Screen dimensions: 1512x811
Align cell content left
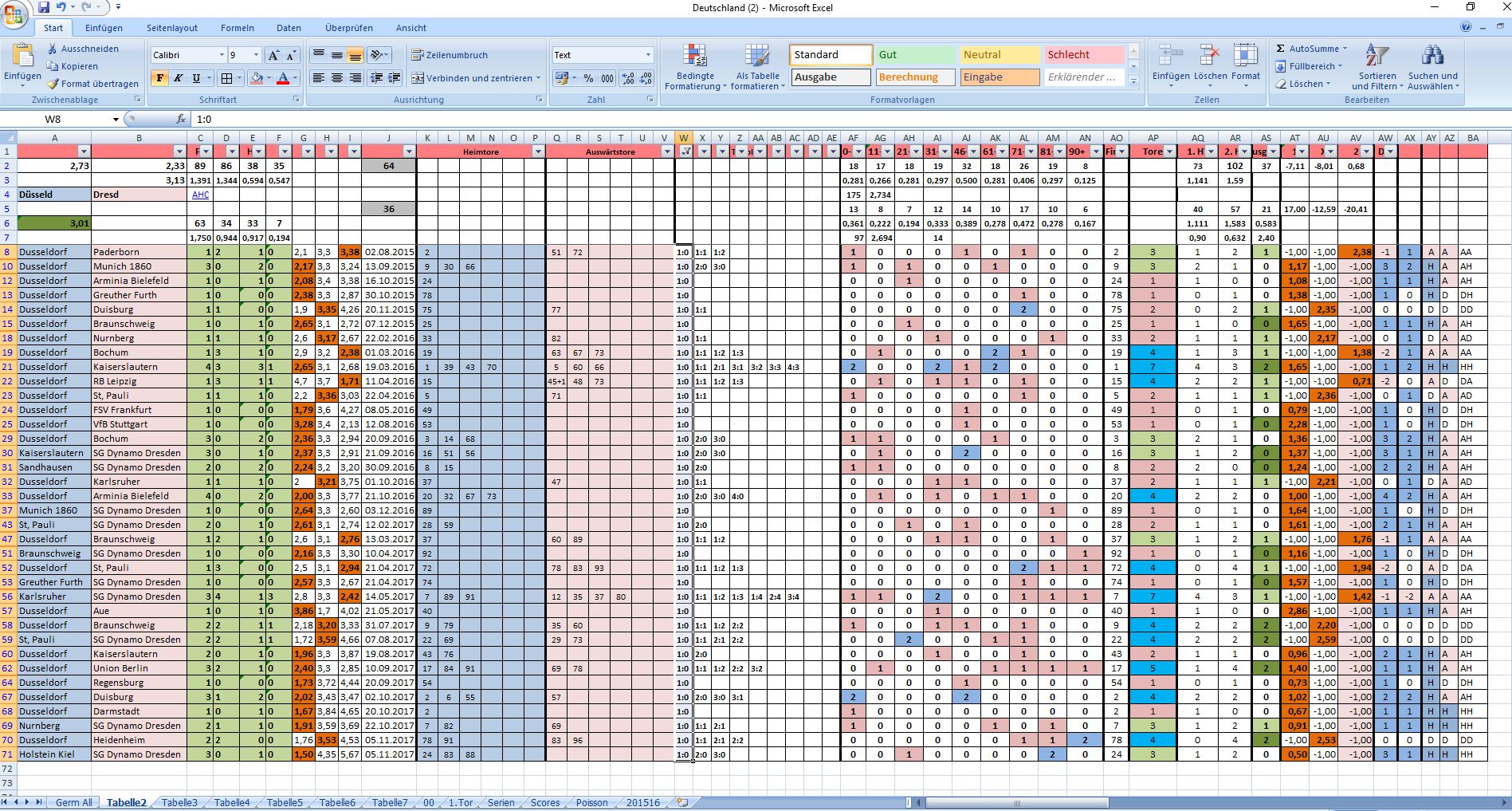pos(319,78)
